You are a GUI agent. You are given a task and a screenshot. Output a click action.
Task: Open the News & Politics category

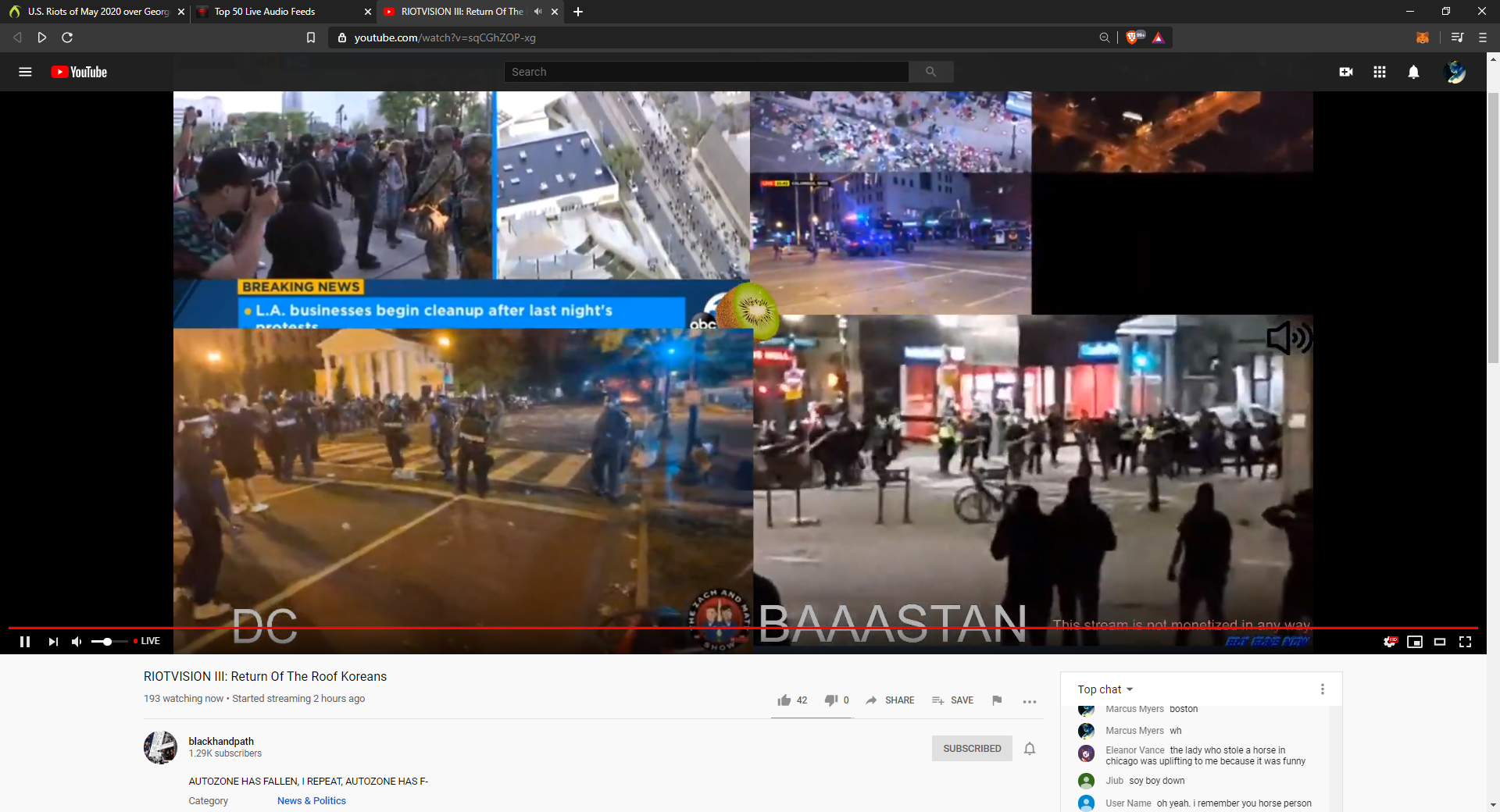[x=311, y=800]
